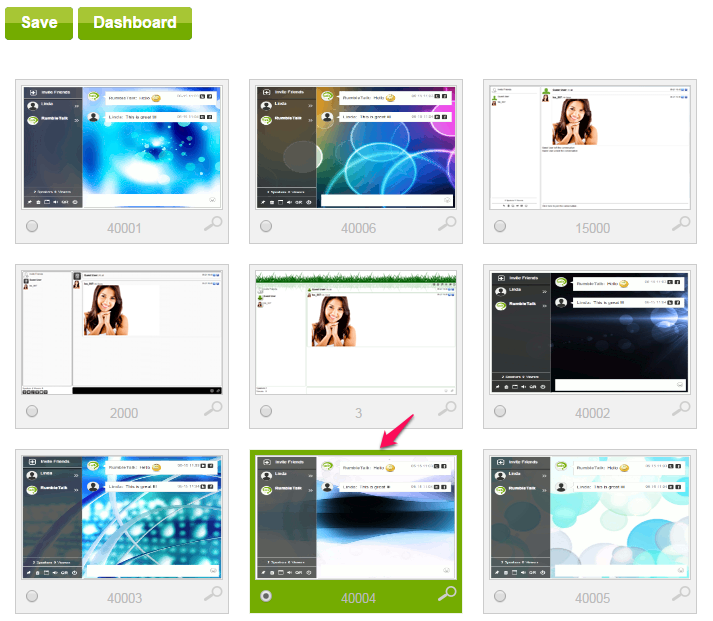
Task: Open magnifier for theme 15000
Action: (682, 225)
